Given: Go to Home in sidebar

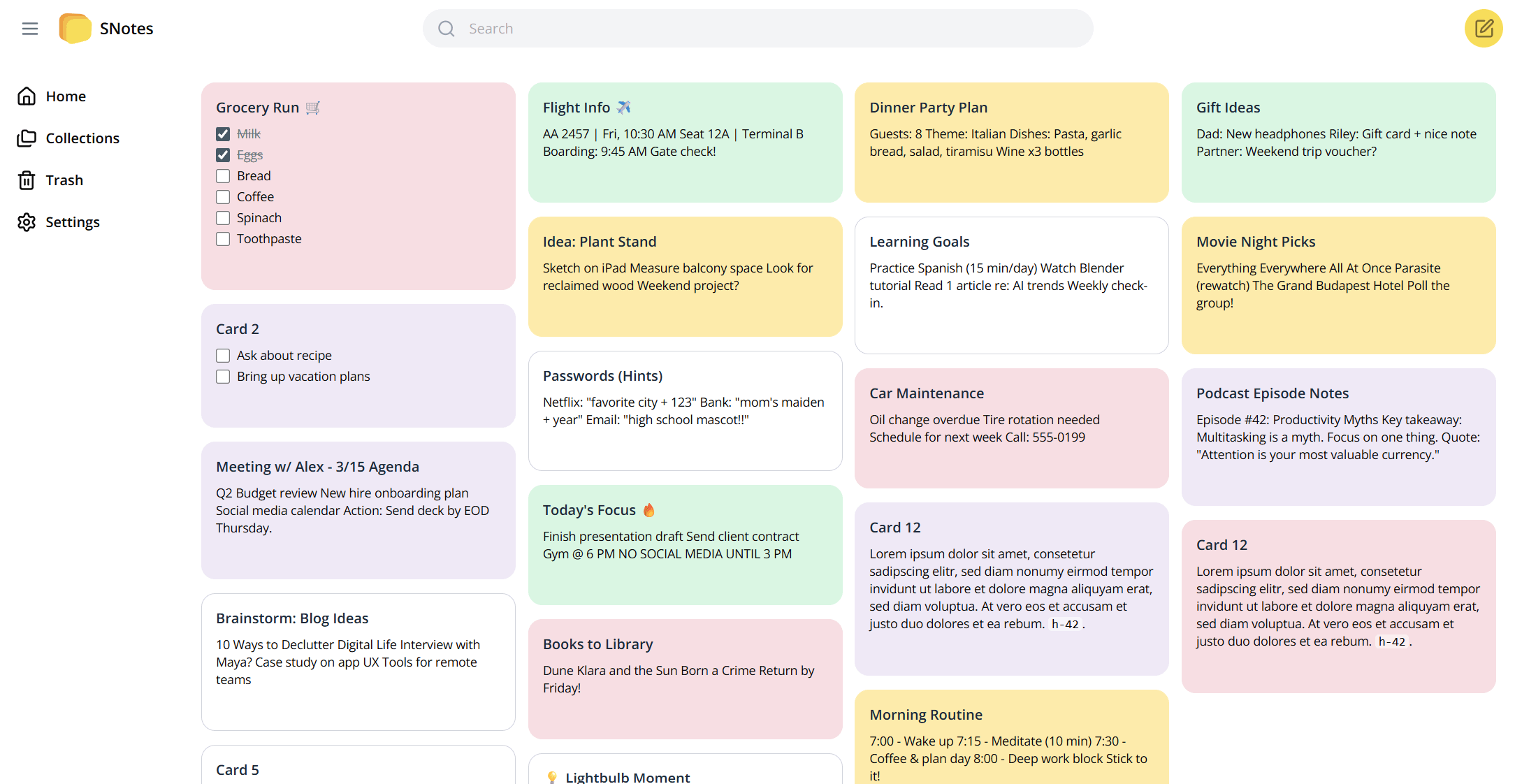Looking at the screenshot, I should [66, 96].
